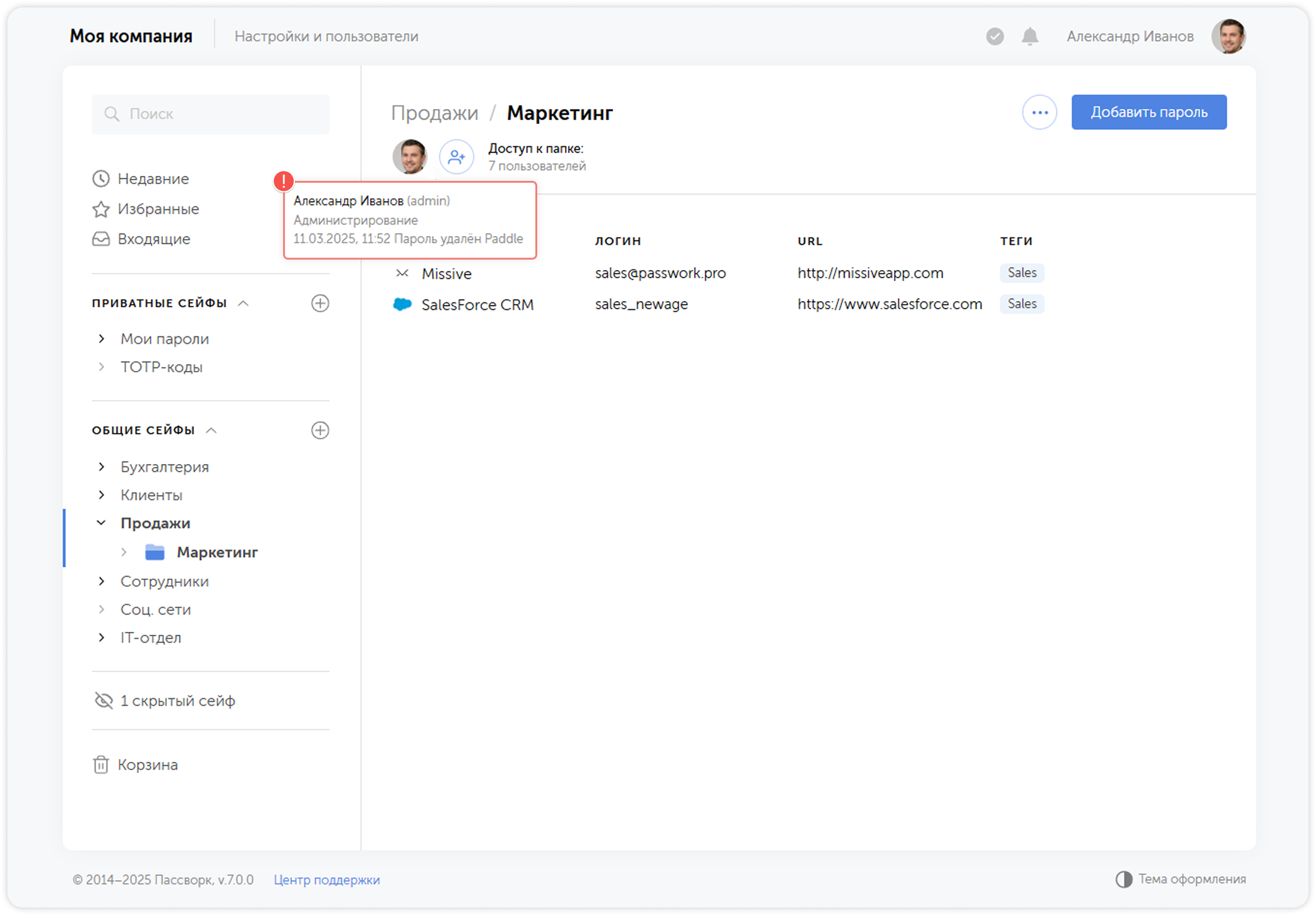This screenshot has width=1316, height=915.
Task: Click the Missive entry icon
Action: point(402,273)
